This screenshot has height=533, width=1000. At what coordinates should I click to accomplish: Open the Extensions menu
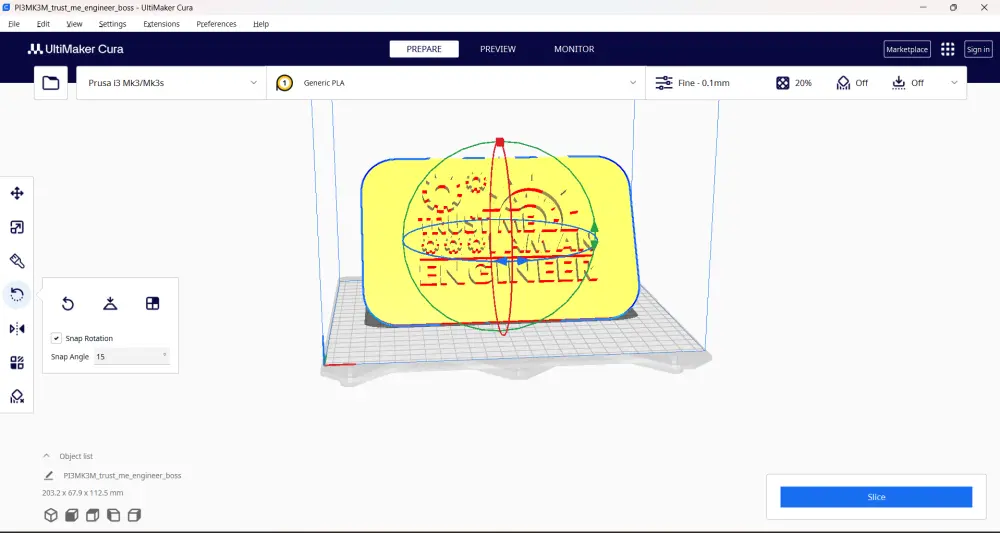[x=161, y=24]
